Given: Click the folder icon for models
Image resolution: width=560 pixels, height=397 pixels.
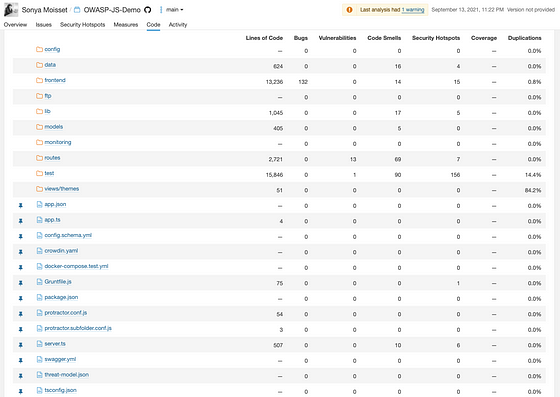Looking at the screenshot, I should (39, 127).
